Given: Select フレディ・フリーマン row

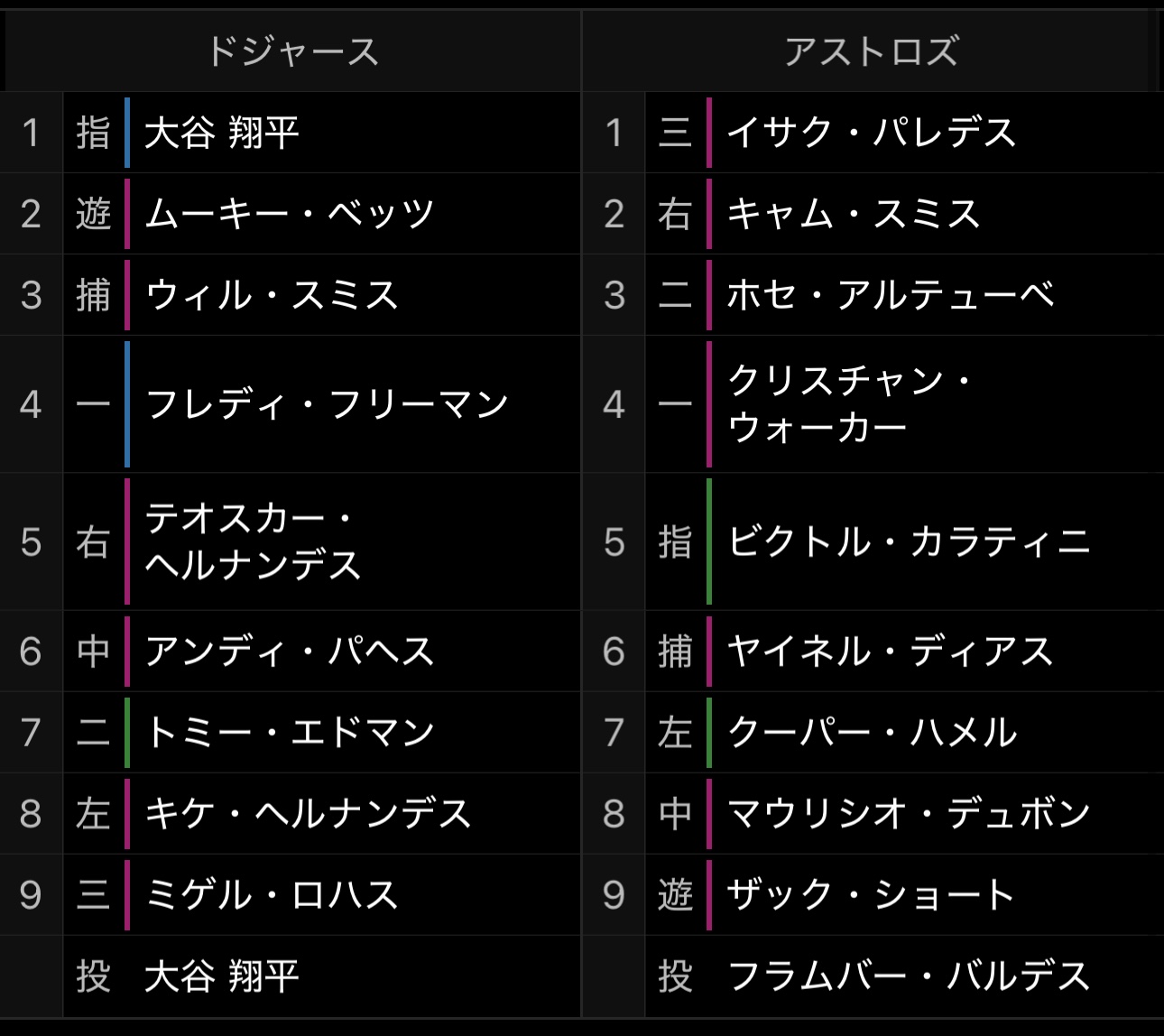Looking at the screenshot, I should point(291,404).
